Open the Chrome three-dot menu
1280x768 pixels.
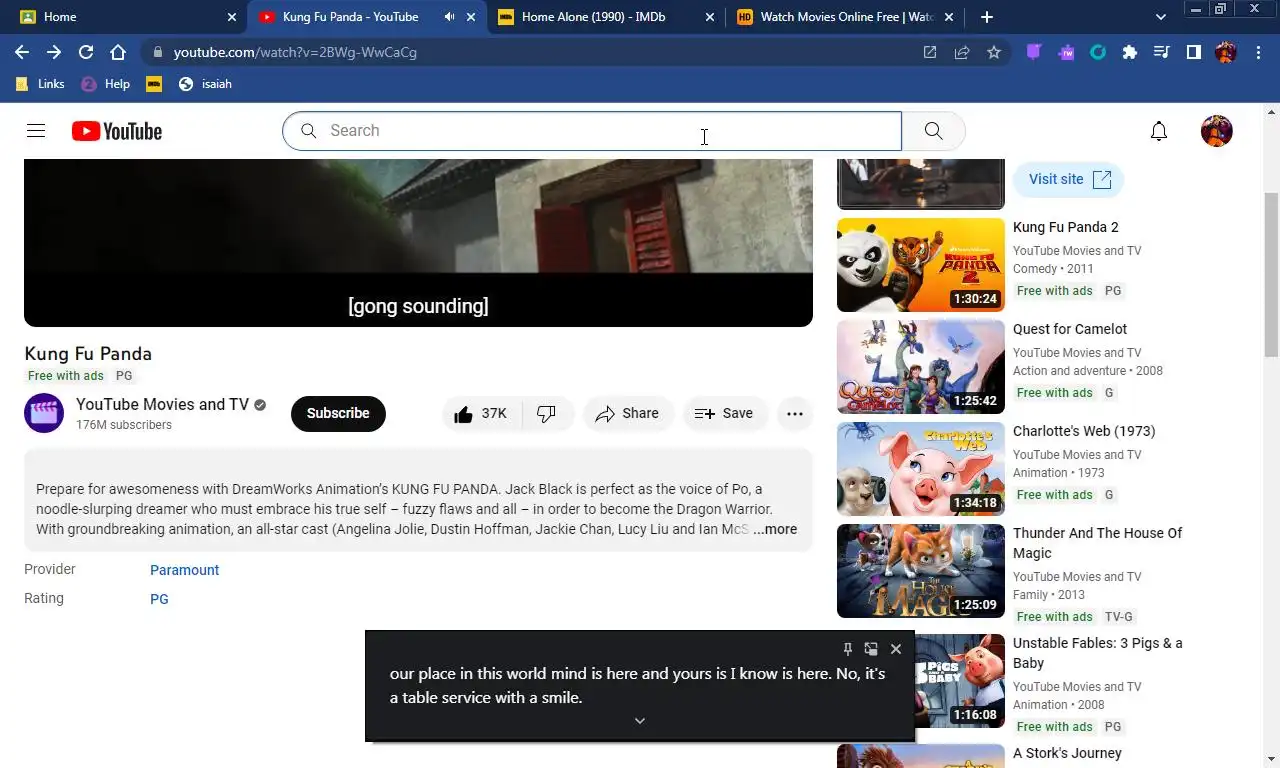(x=1258, y=52)
